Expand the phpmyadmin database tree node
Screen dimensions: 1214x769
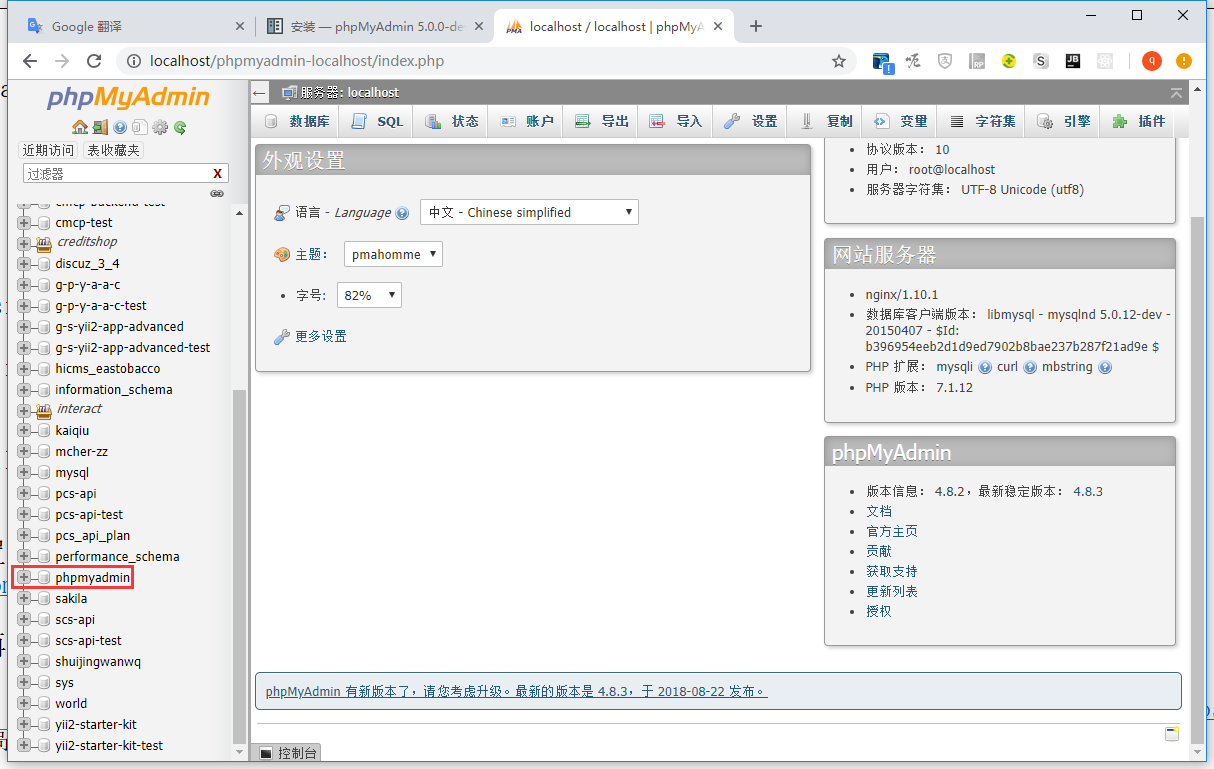coord(24,578)
